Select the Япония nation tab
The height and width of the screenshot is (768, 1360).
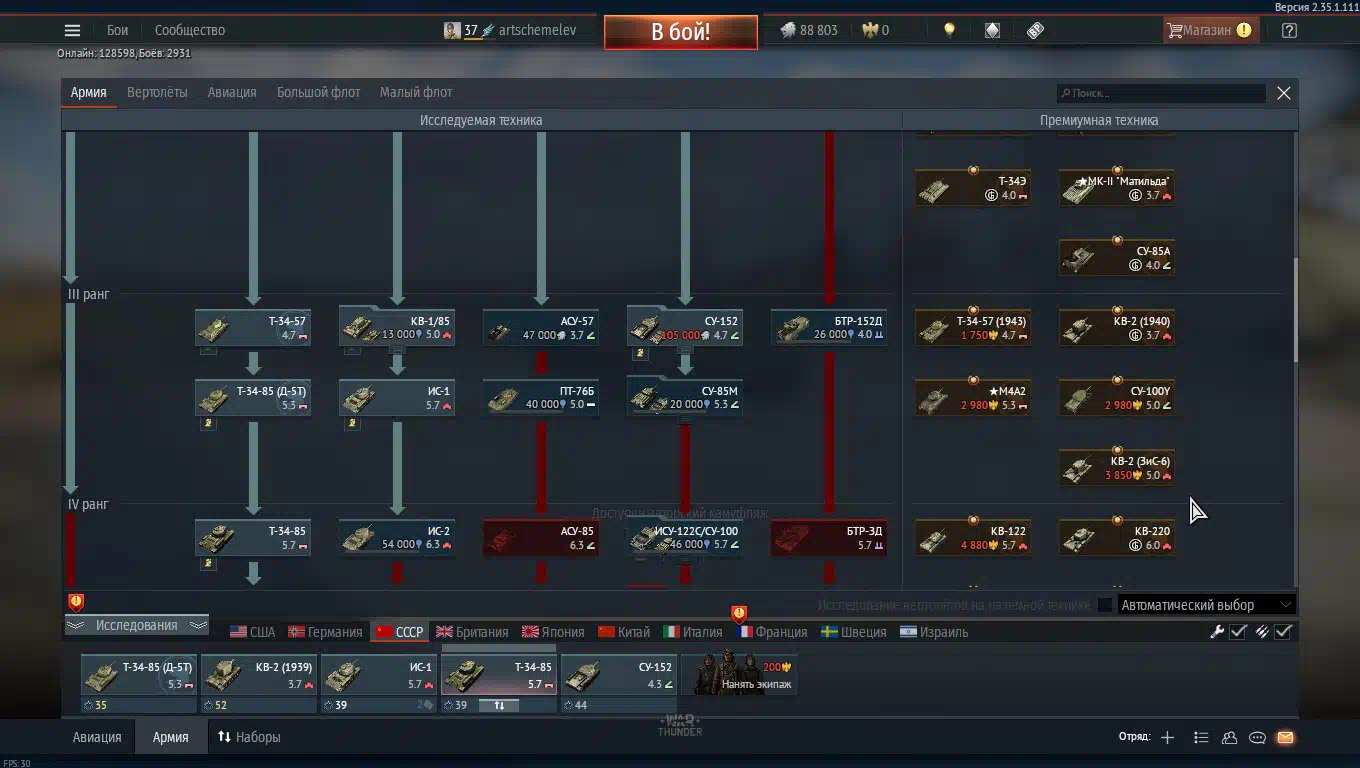553,632
